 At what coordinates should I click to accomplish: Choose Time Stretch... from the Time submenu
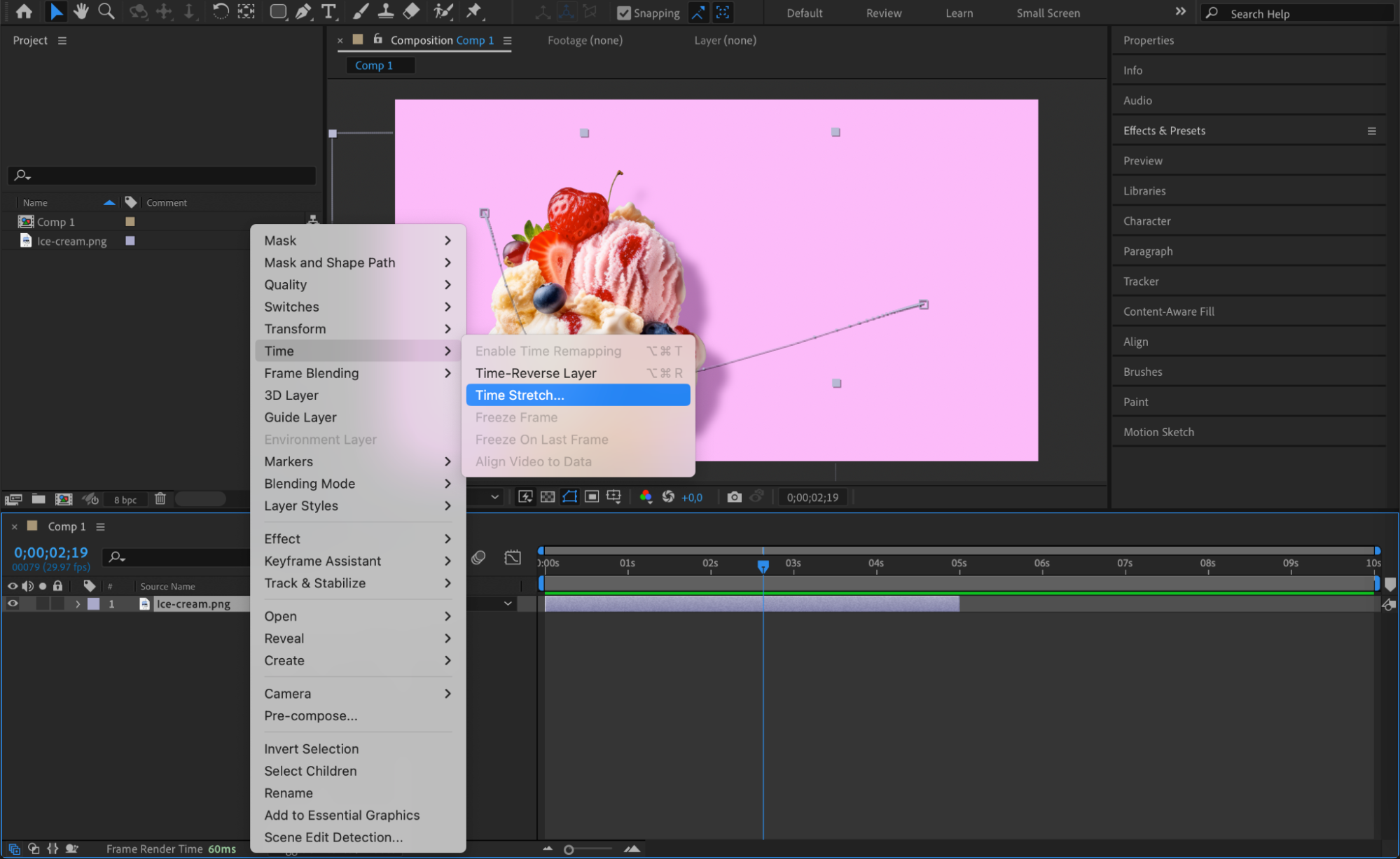[x=578, y=395]
